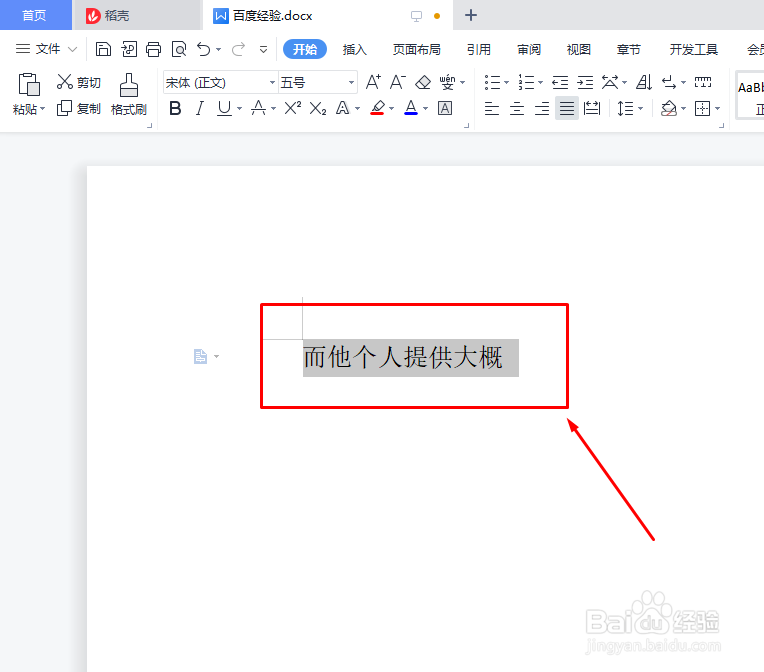Click the new tab plus button
This screenshot has height=672, width=764.
coord(471,16)
